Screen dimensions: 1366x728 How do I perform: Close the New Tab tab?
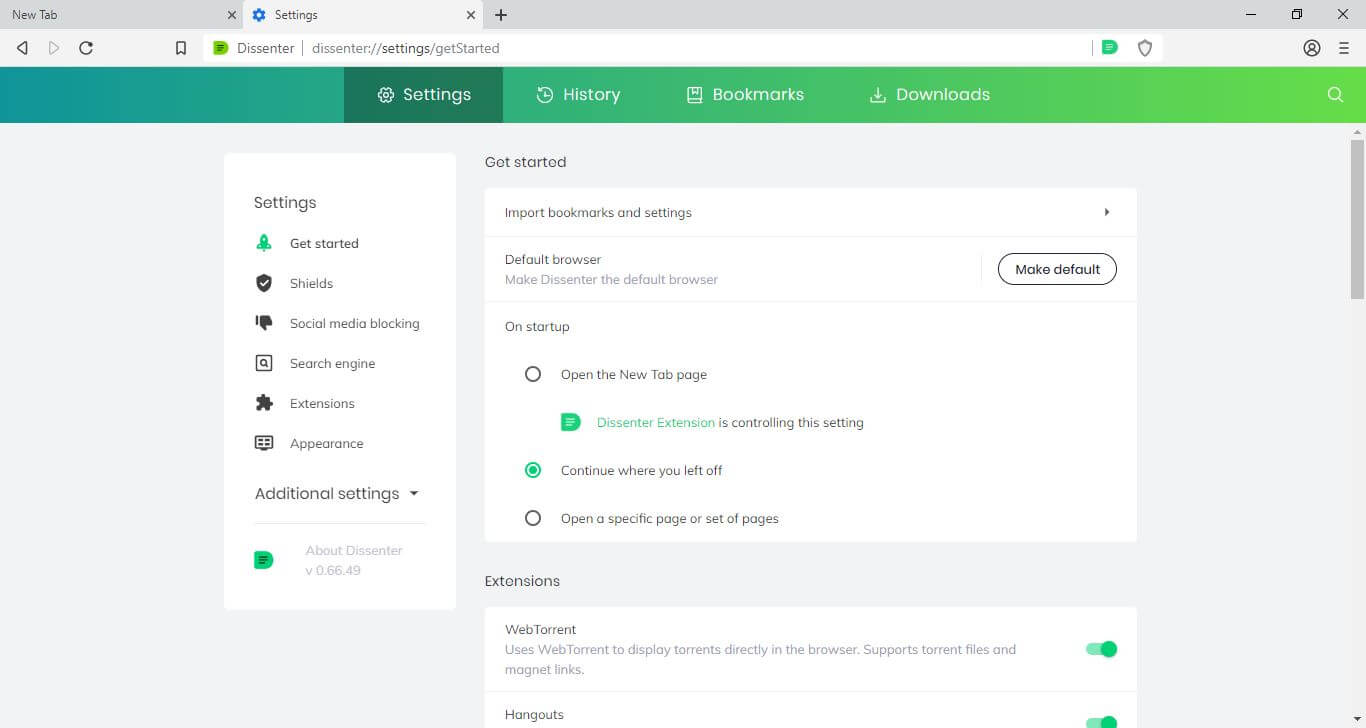click(x=231, y=15)
